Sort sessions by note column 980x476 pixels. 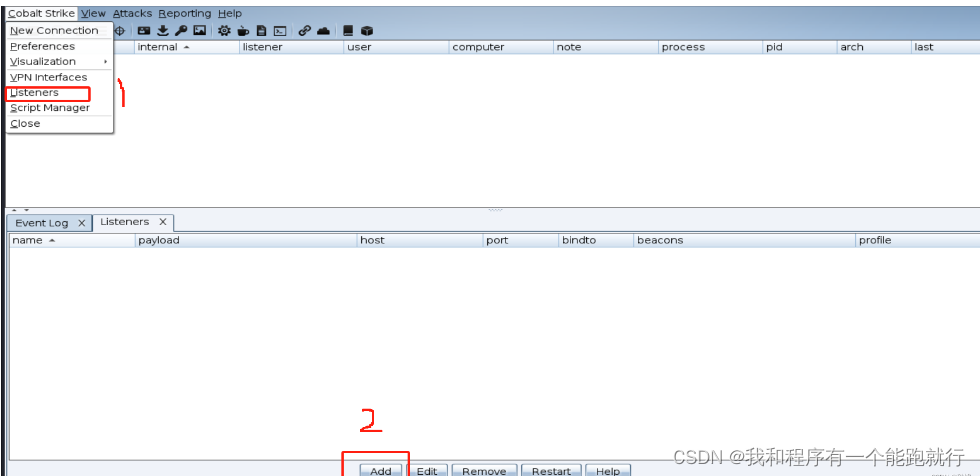click(x=606, y=47)
